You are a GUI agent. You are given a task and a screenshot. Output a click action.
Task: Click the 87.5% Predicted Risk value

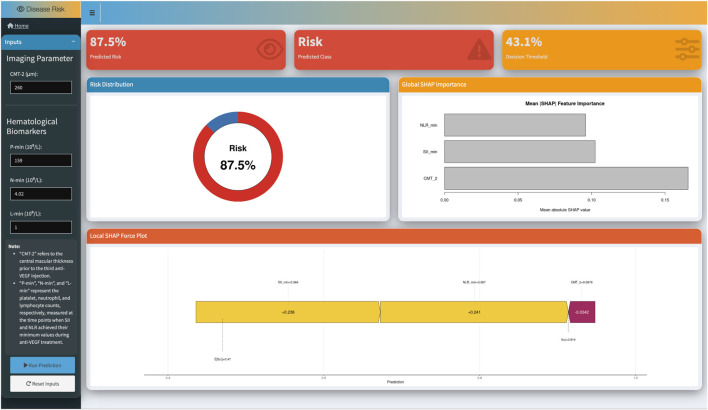click(x=108, y=42)
